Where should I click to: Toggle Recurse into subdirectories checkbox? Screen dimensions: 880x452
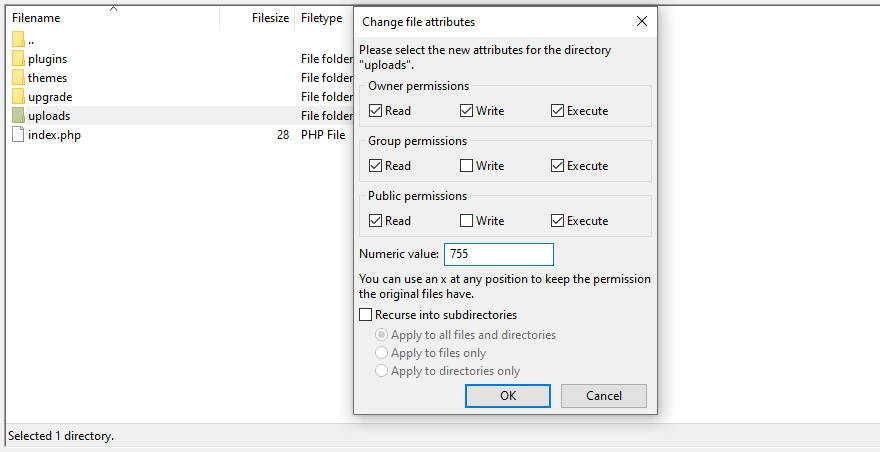pyautogui.click(x=366, y=315)
